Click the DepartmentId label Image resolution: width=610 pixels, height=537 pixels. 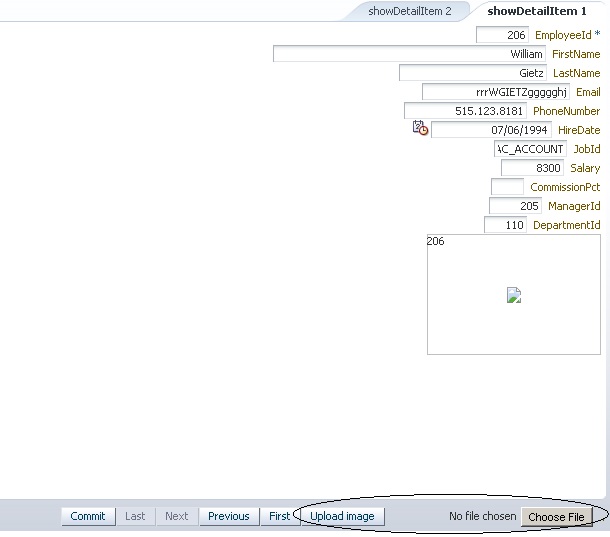pyautogui.click(x=566, y=225)
